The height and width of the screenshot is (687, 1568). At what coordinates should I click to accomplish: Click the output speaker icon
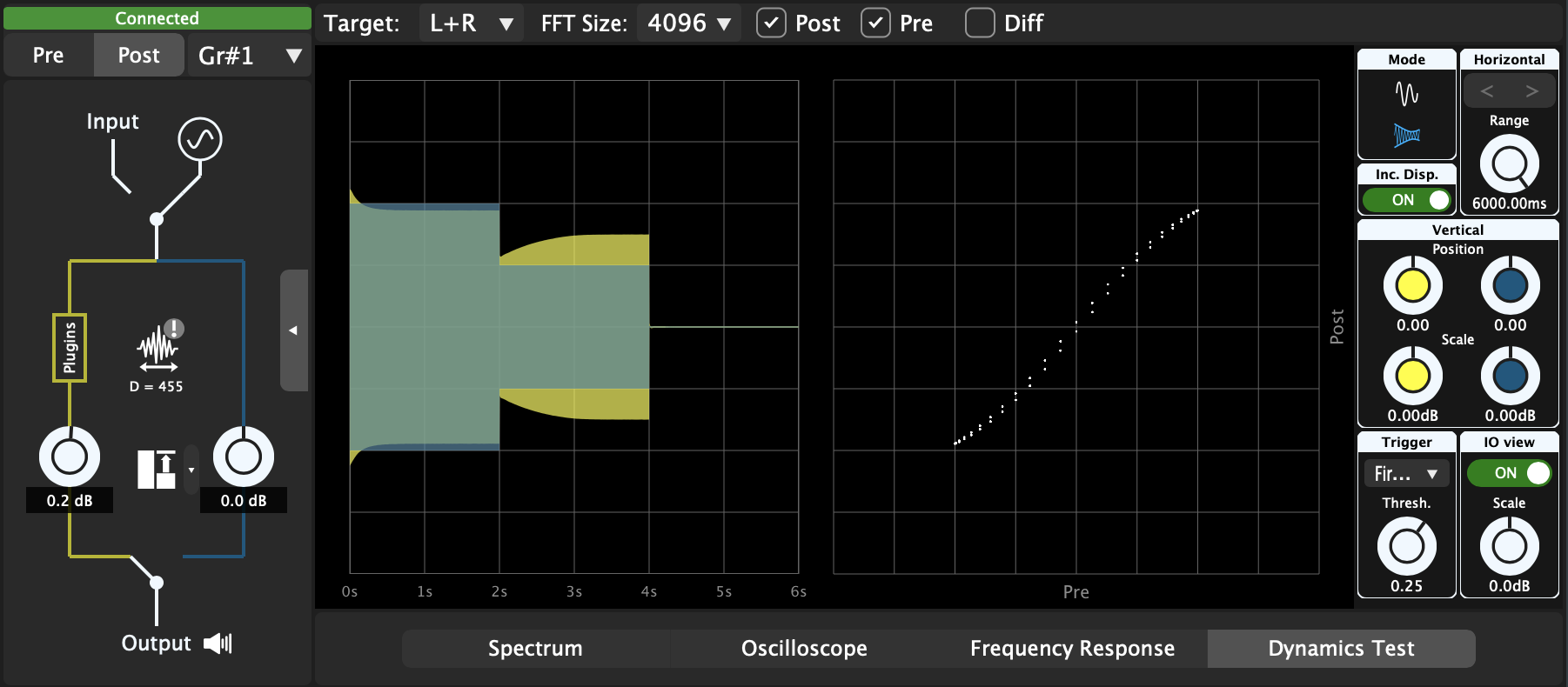point(218,644)
